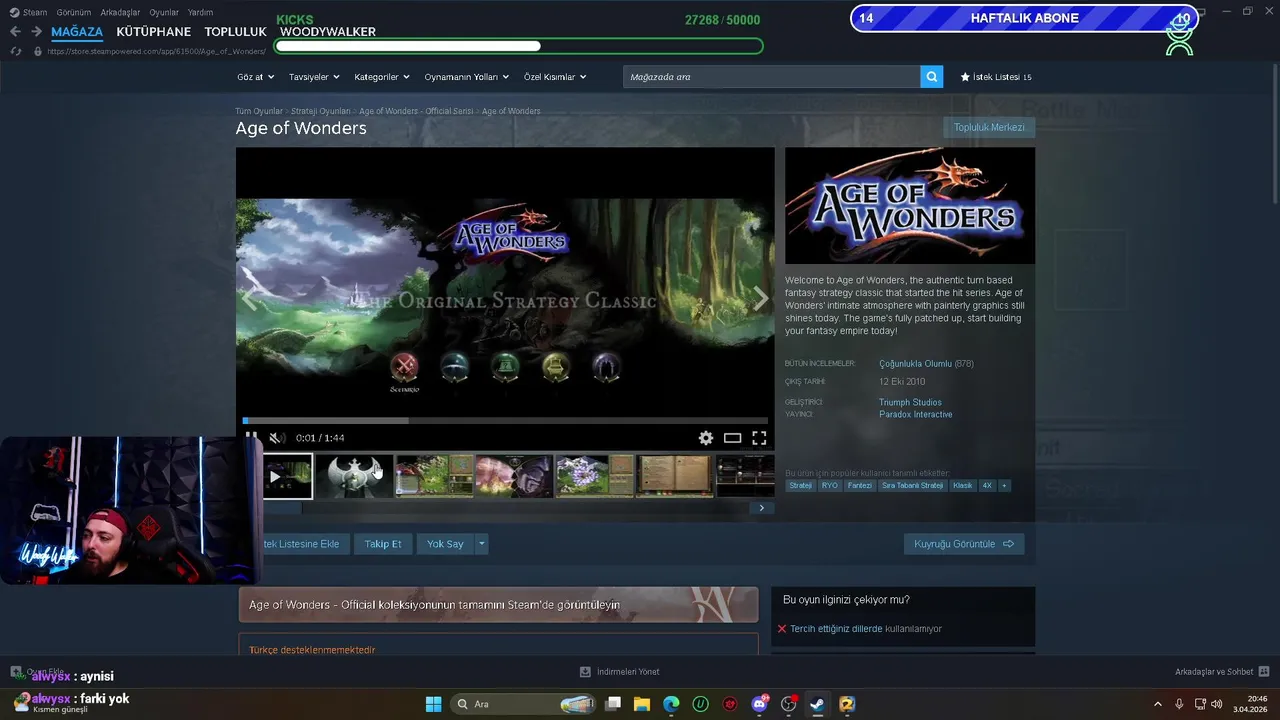The height and width of the screenshot is (720, 1280).
Task: Expand the Tavsiyeler dropdown
Action: coord(314,77)
